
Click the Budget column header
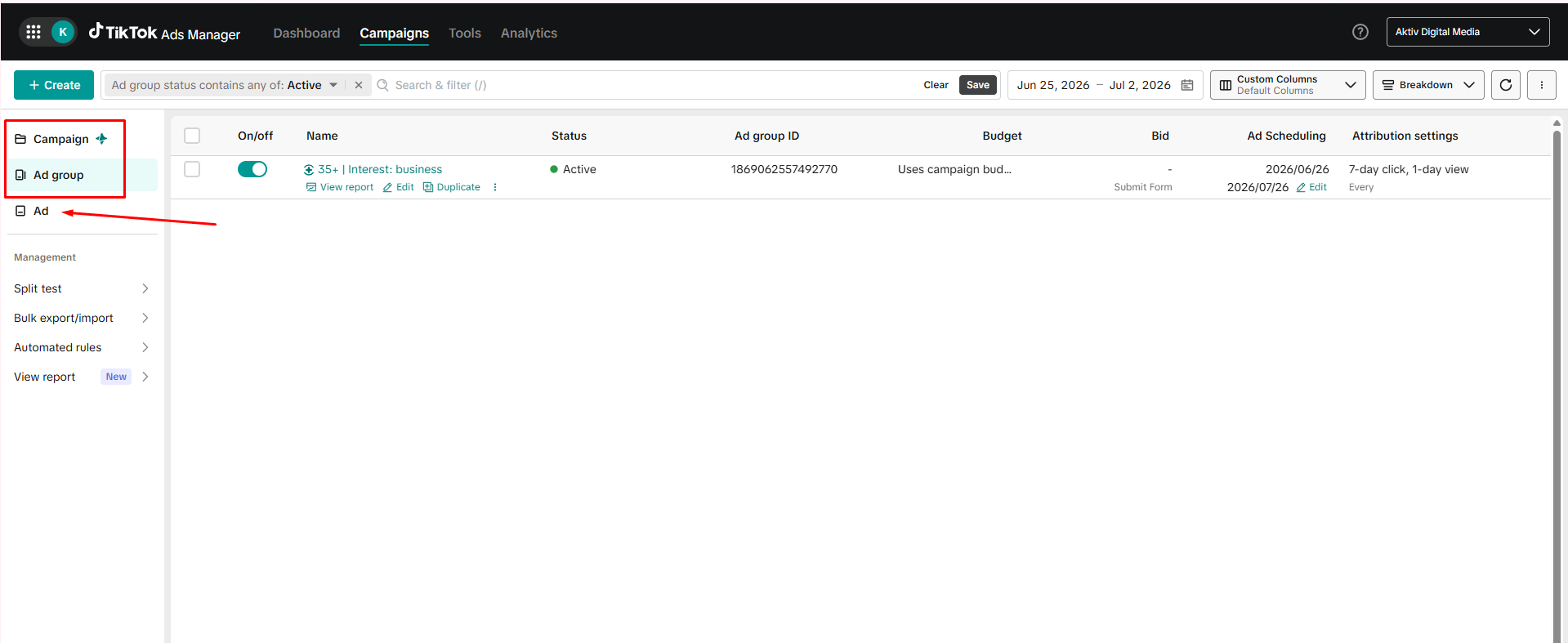(x=1002, y=136)
